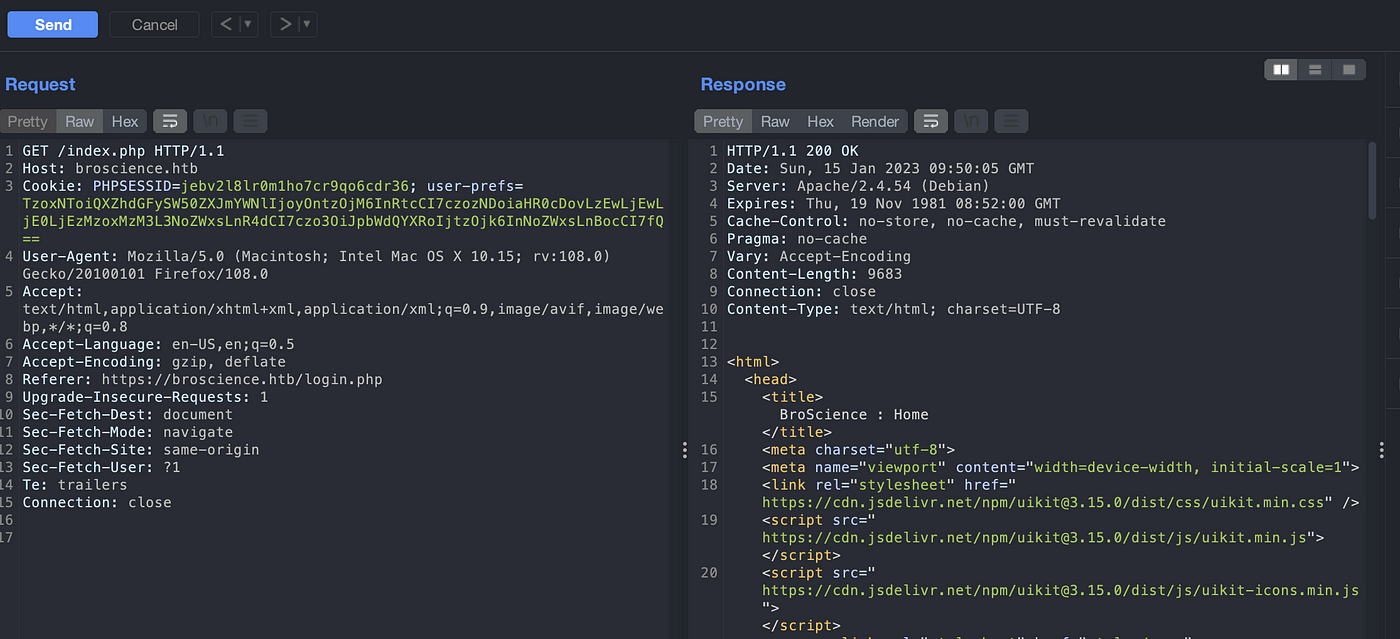Click the Cache-Control response header line
This screenshot has width=1400, height=639.
[946, 221]
